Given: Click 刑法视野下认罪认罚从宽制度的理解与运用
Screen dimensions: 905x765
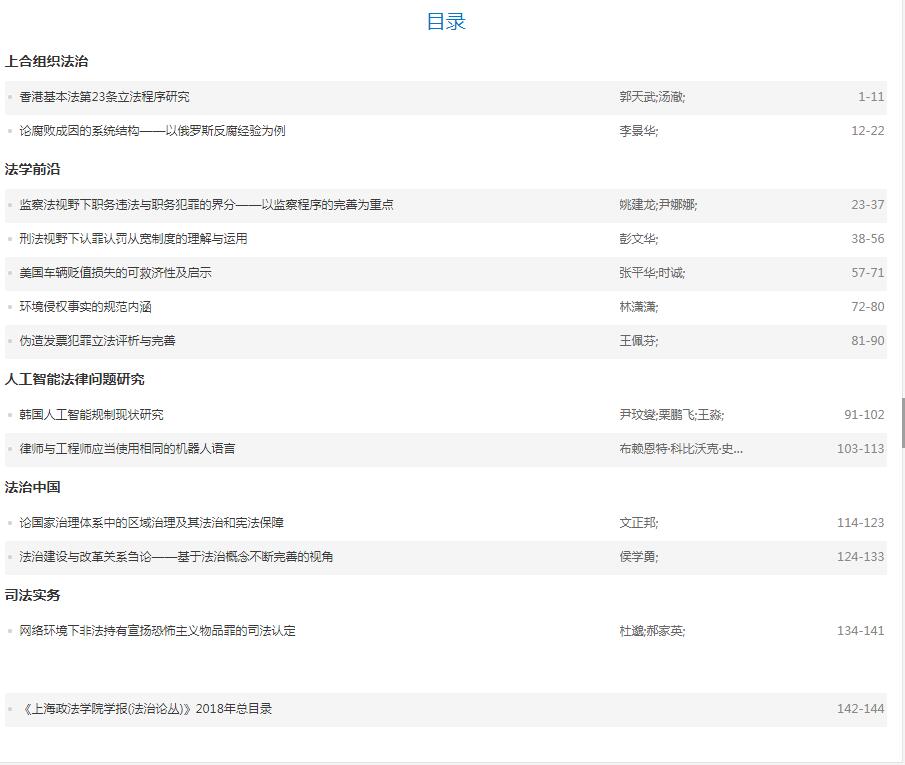Looking at the screenshot, I should pos(133,239).
